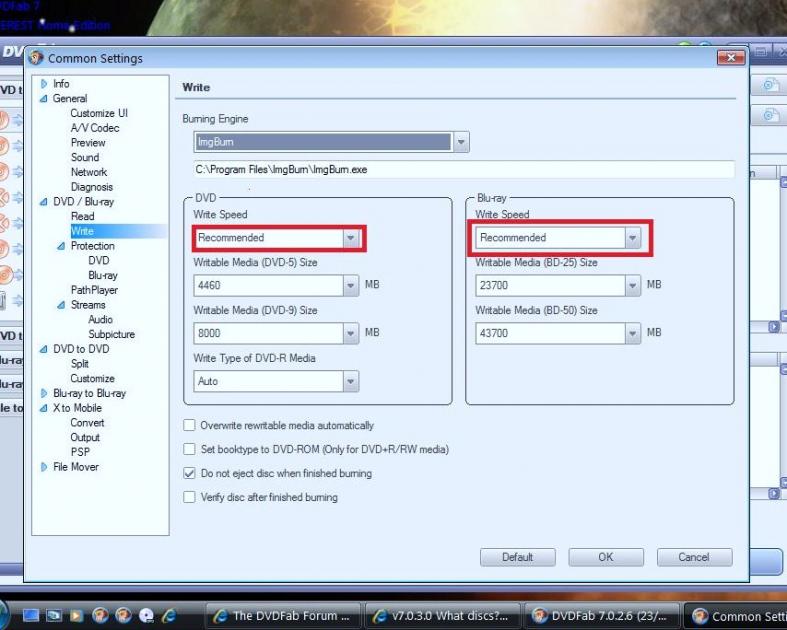Open the Network settings page

[89, 172]
